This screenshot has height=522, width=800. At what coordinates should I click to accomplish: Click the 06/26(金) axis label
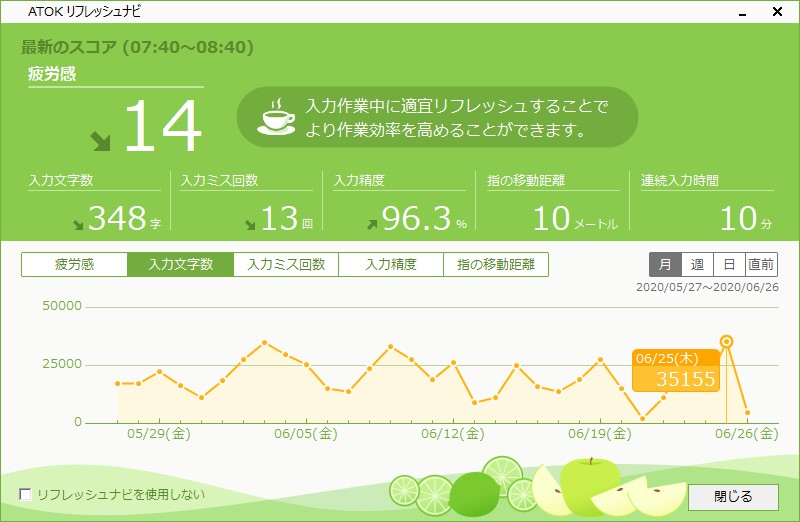(747, 434)
